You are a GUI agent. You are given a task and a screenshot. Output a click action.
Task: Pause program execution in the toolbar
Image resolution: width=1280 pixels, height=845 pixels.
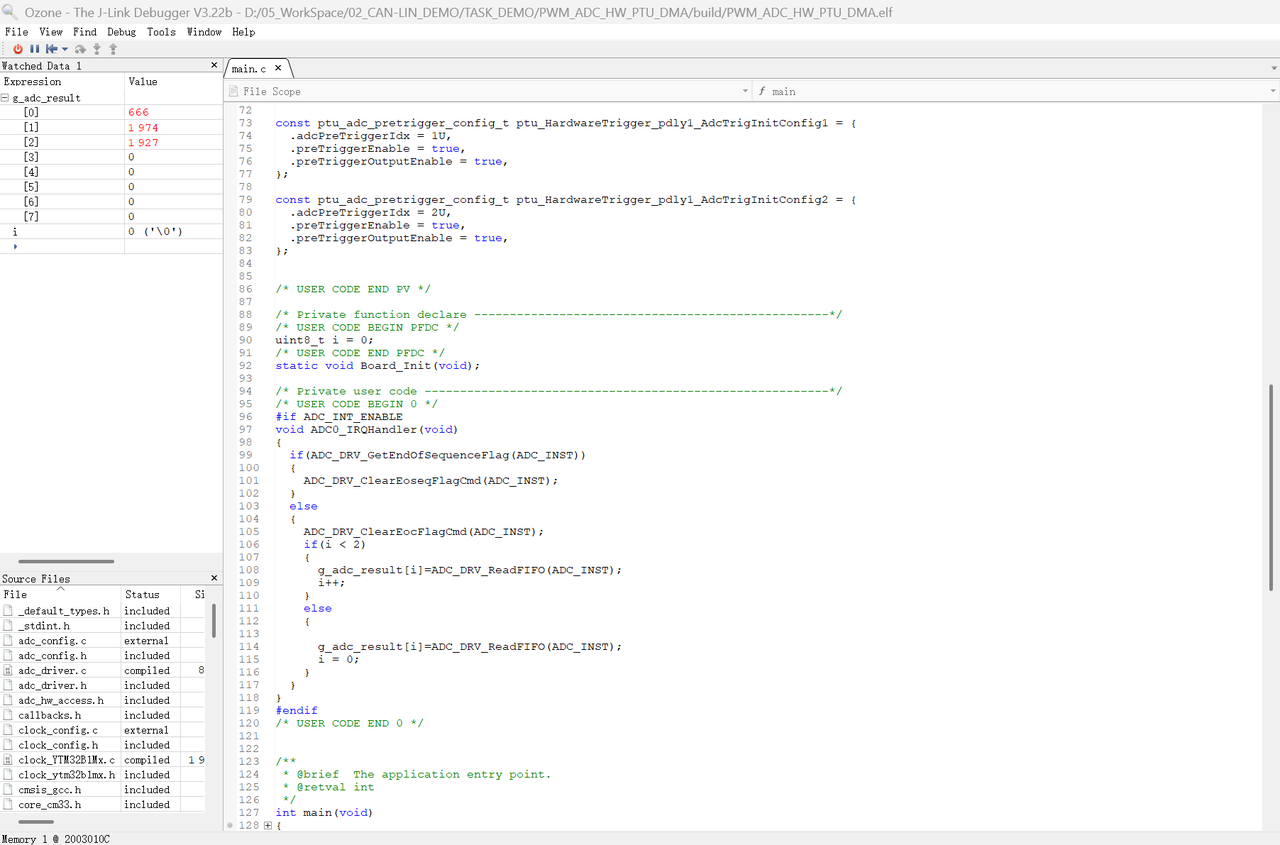[x=35, y=49]
